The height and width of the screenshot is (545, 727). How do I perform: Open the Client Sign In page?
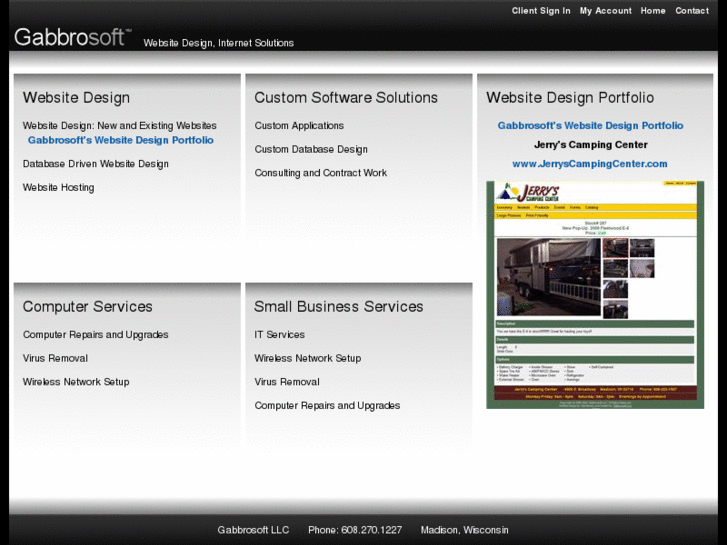click(541, 11)
